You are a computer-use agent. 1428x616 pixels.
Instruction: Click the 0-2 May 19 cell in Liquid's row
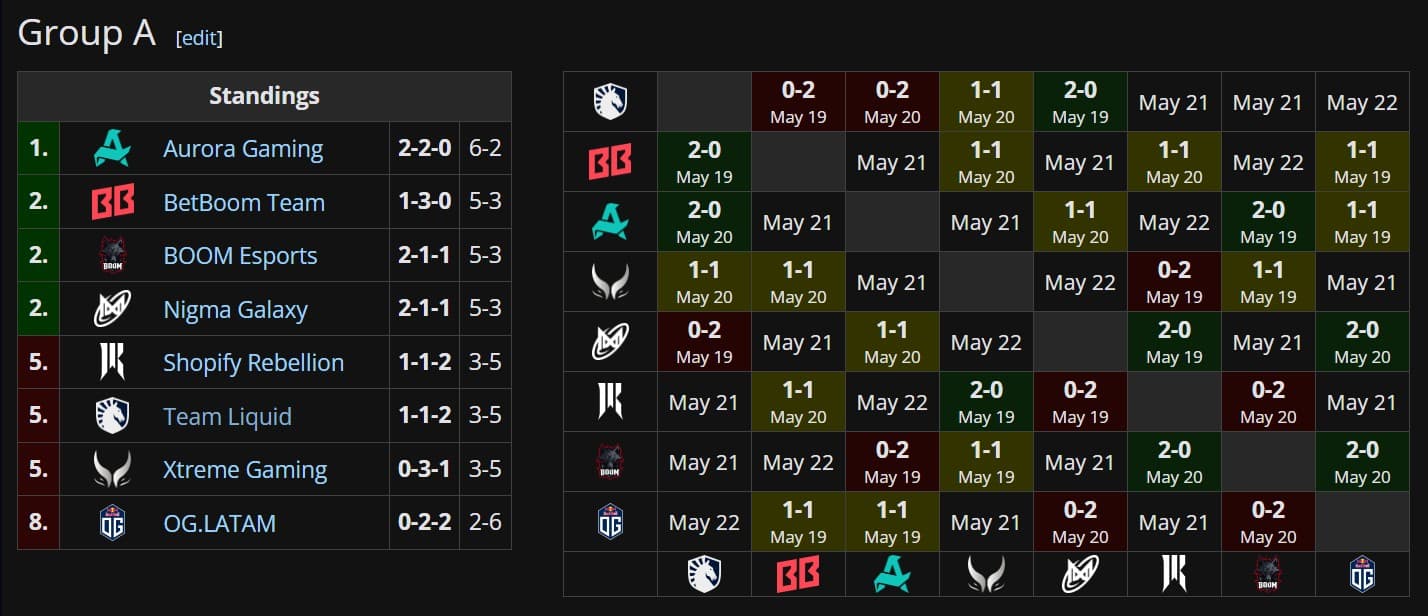797,101
